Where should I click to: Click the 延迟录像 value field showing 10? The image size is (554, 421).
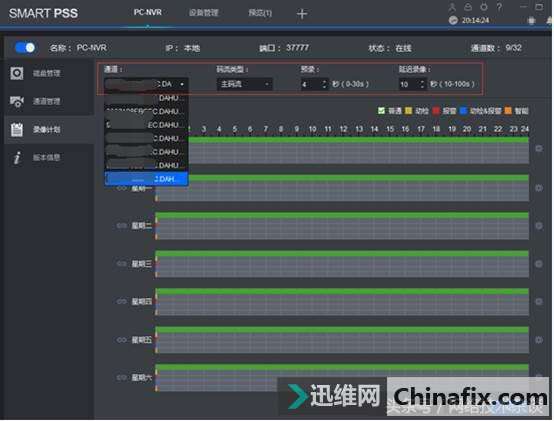pos(409,84)
